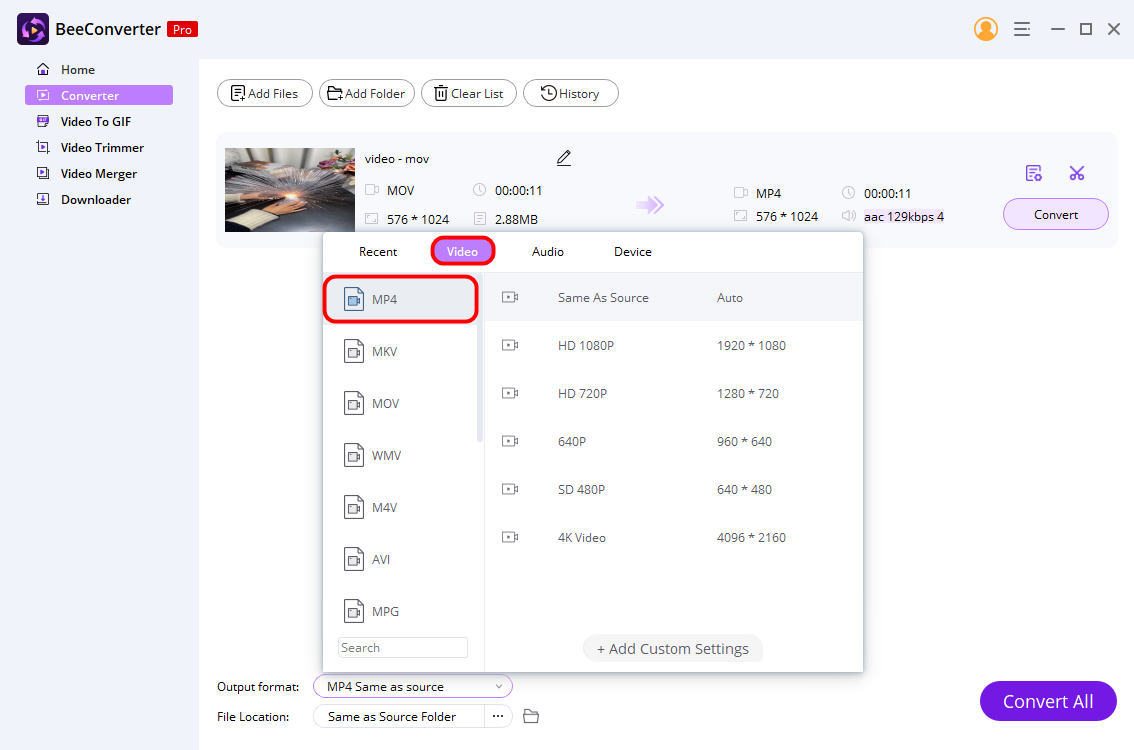Screen dimensions: 1134x750
Task: Open the BeeConverter hamburger menu icon
Action: 1022,29
